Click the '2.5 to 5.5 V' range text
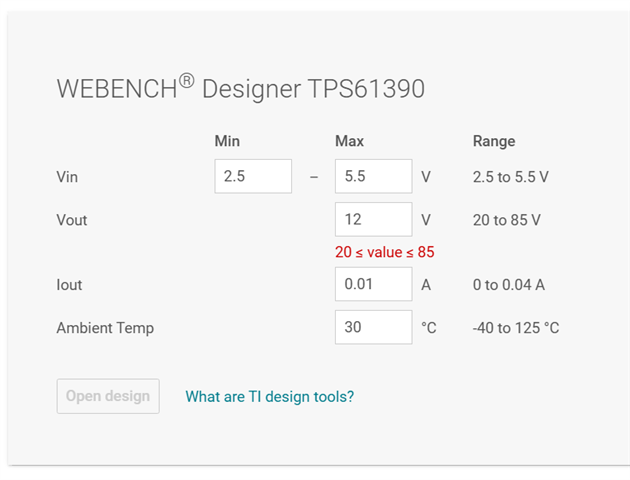 (510, 177)
